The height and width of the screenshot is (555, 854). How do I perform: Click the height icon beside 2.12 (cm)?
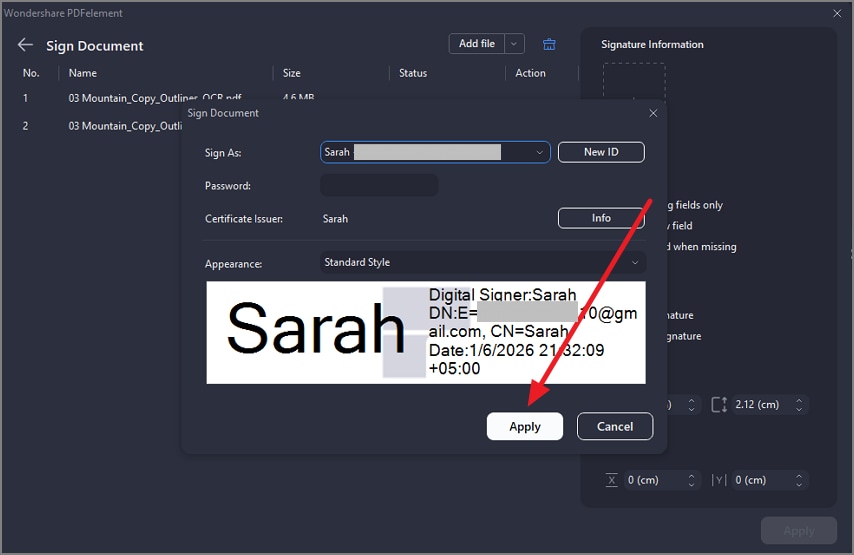pyautogui.click(x=719, y=405)
